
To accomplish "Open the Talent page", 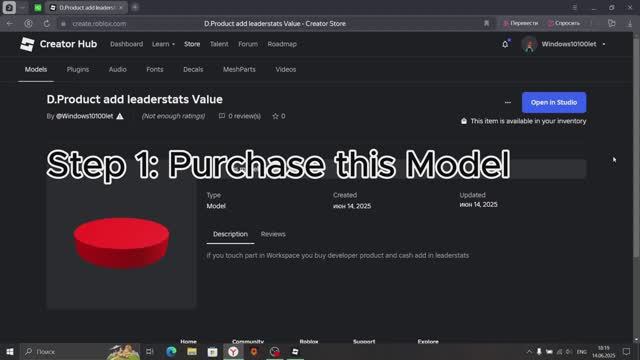I will point(219,44).
